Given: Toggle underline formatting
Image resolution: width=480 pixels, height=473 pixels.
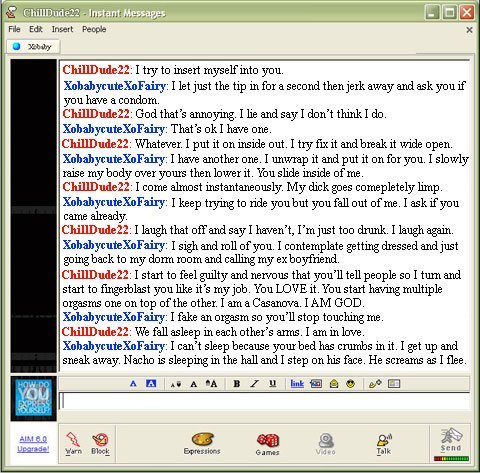Looking at the screenshot, I should (273, 384).
